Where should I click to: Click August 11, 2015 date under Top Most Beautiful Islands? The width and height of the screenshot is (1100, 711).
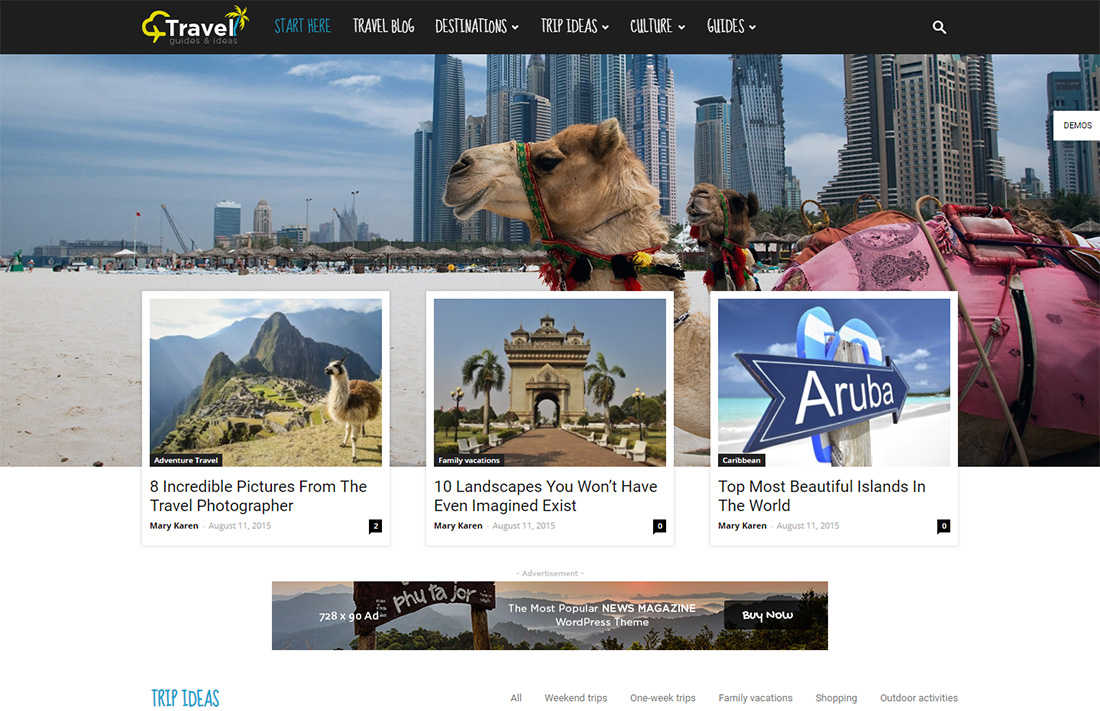click(807, 526)
